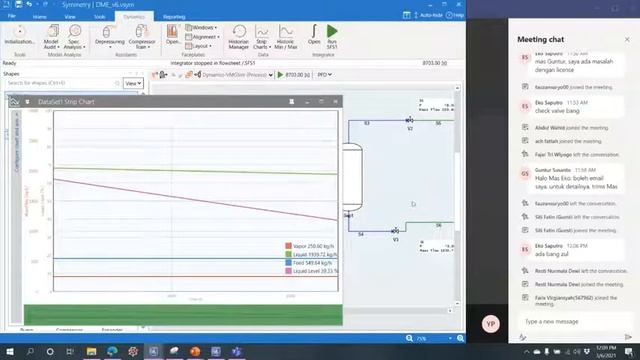Click the Vapor red legend swatch
This screenshot has height=360, width=640.
(289, 246)
